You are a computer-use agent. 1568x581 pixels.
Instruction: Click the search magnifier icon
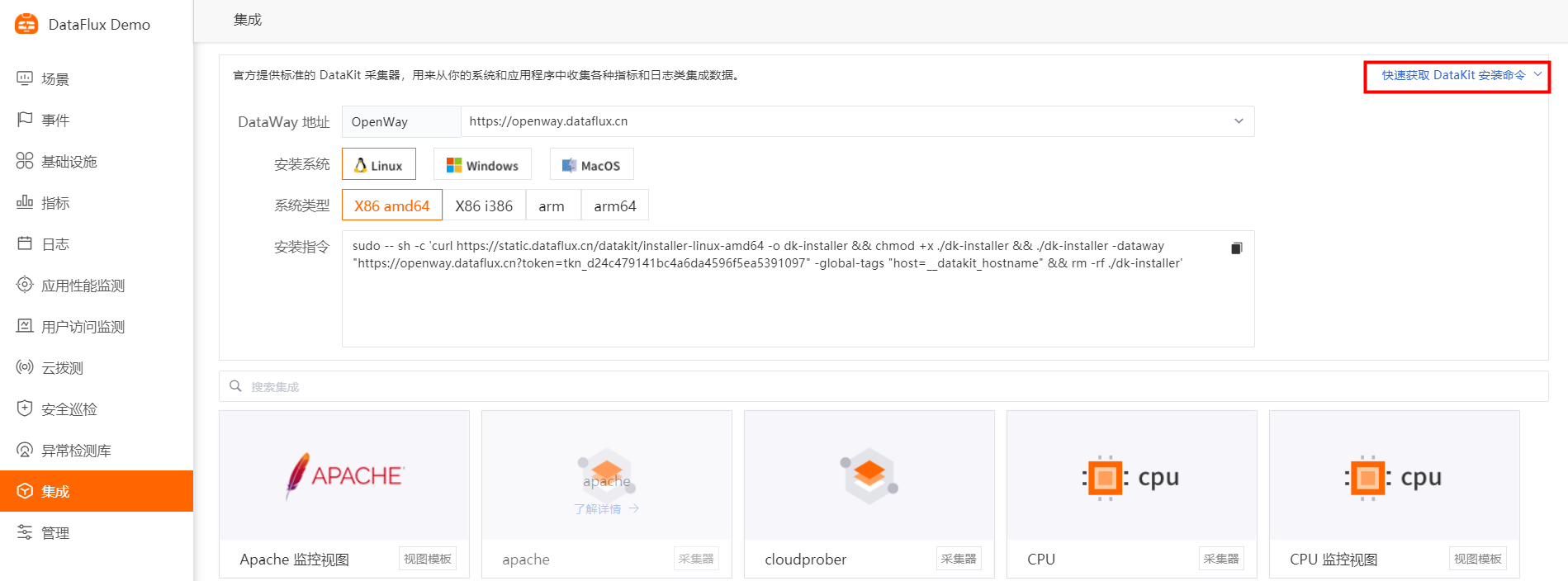(x=235, y=386)
